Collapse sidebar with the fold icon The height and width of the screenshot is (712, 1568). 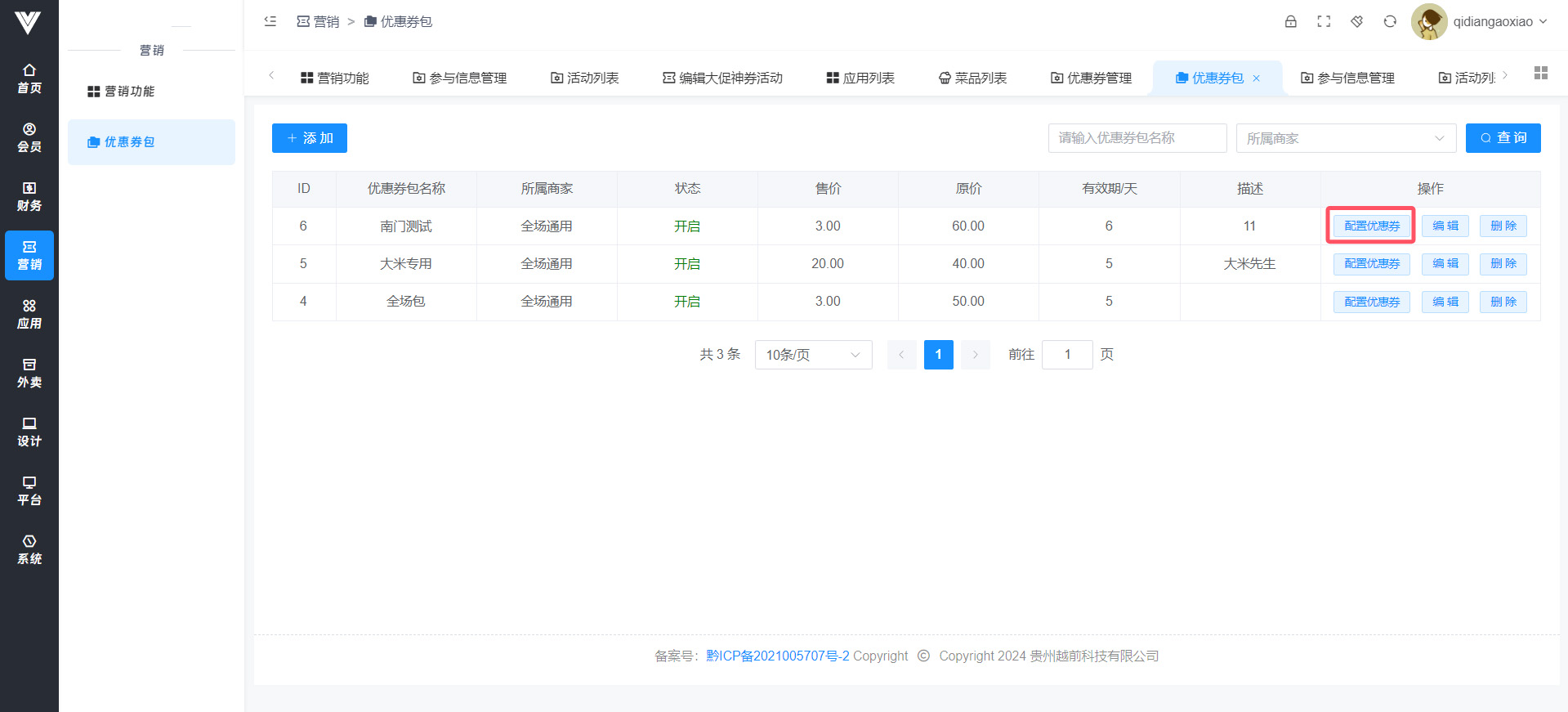click(270, 22)
